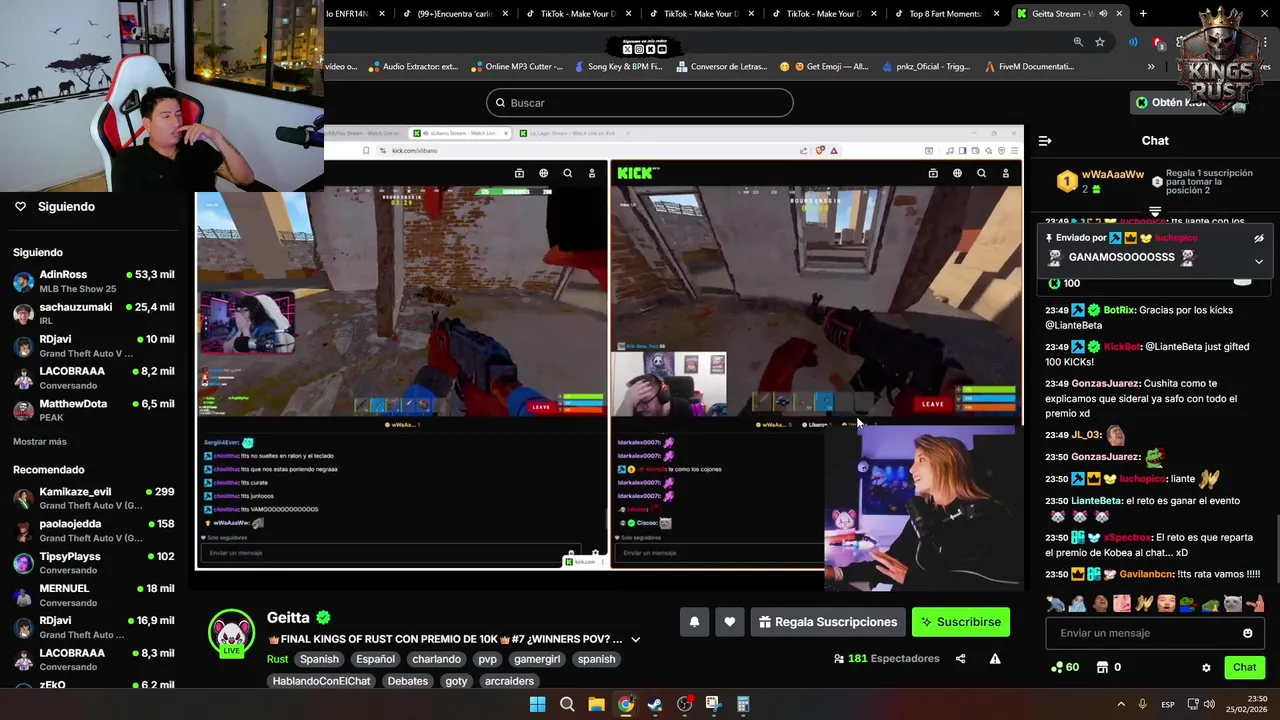Expand the full stream title
The width and height of the screenshot is (1280, 720).
click(x=635, y=640)
